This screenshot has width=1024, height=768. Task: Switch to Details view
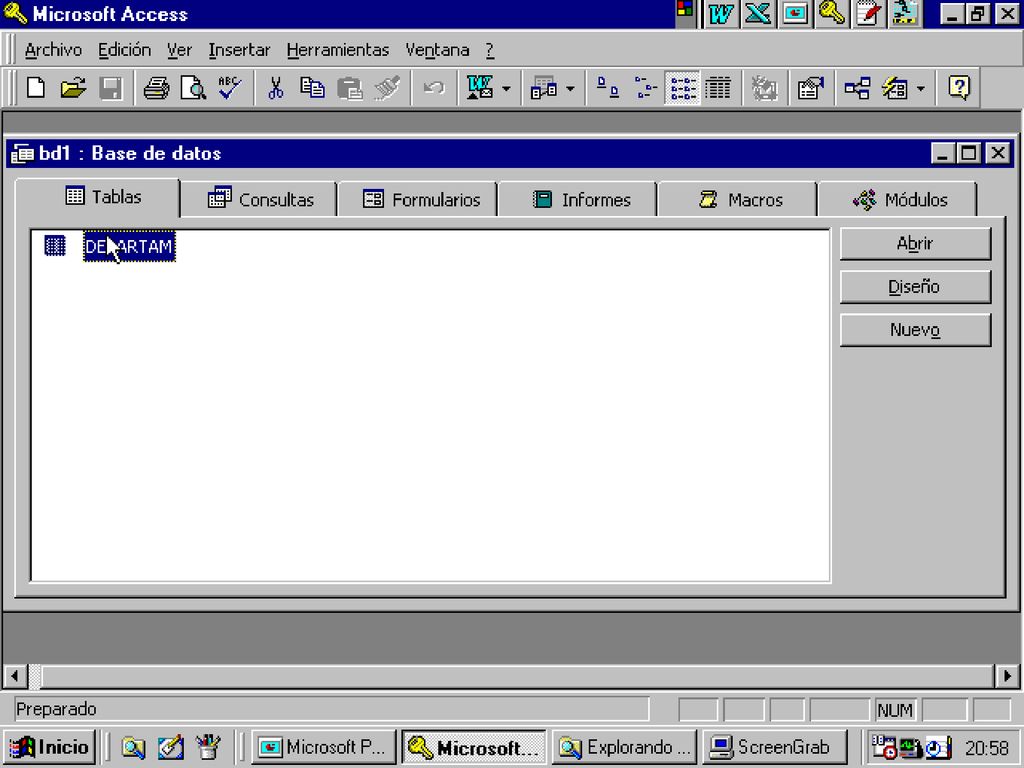[718, 88]
